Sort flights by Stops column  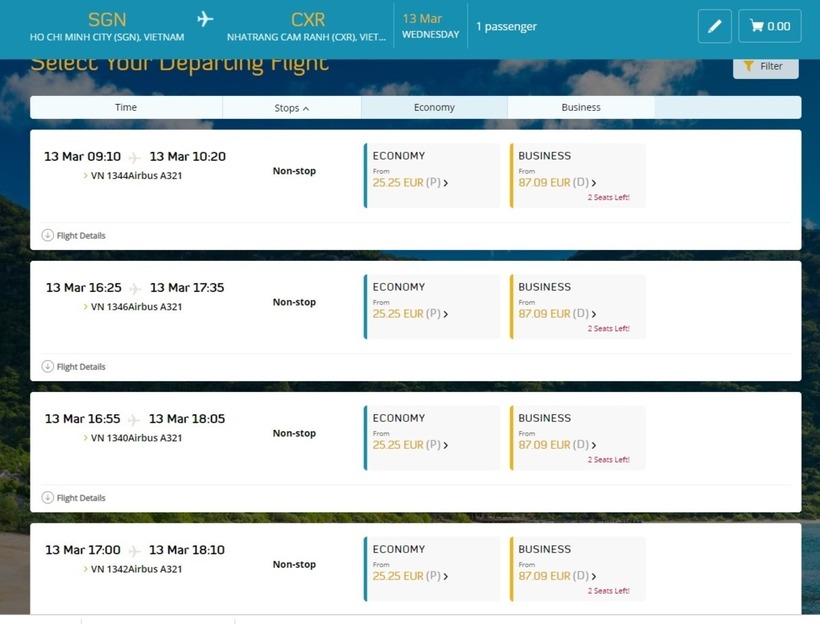(x=291, y=108)
